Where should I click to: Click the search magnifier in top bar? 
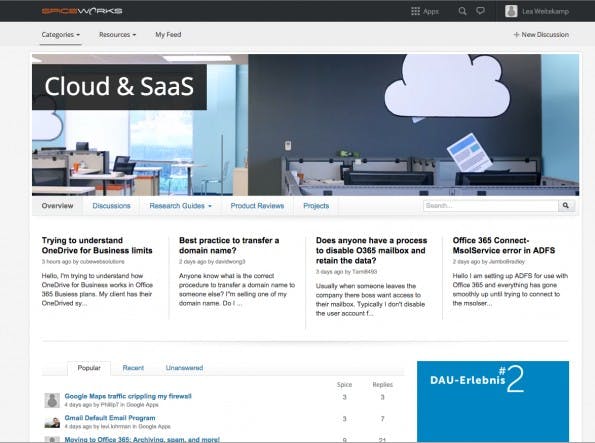462,11
